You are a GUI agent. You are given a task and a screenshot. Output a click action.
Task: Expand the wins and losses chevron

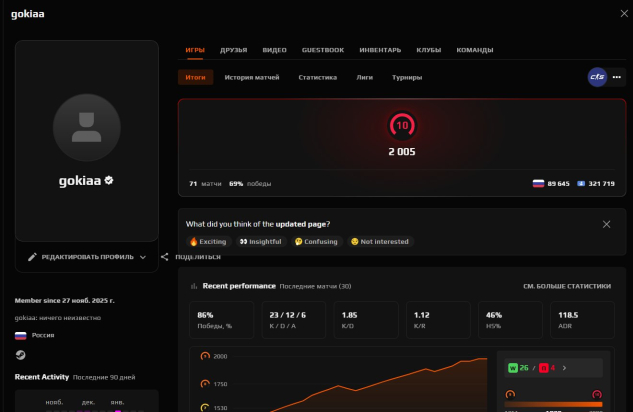tap(564, 368)
